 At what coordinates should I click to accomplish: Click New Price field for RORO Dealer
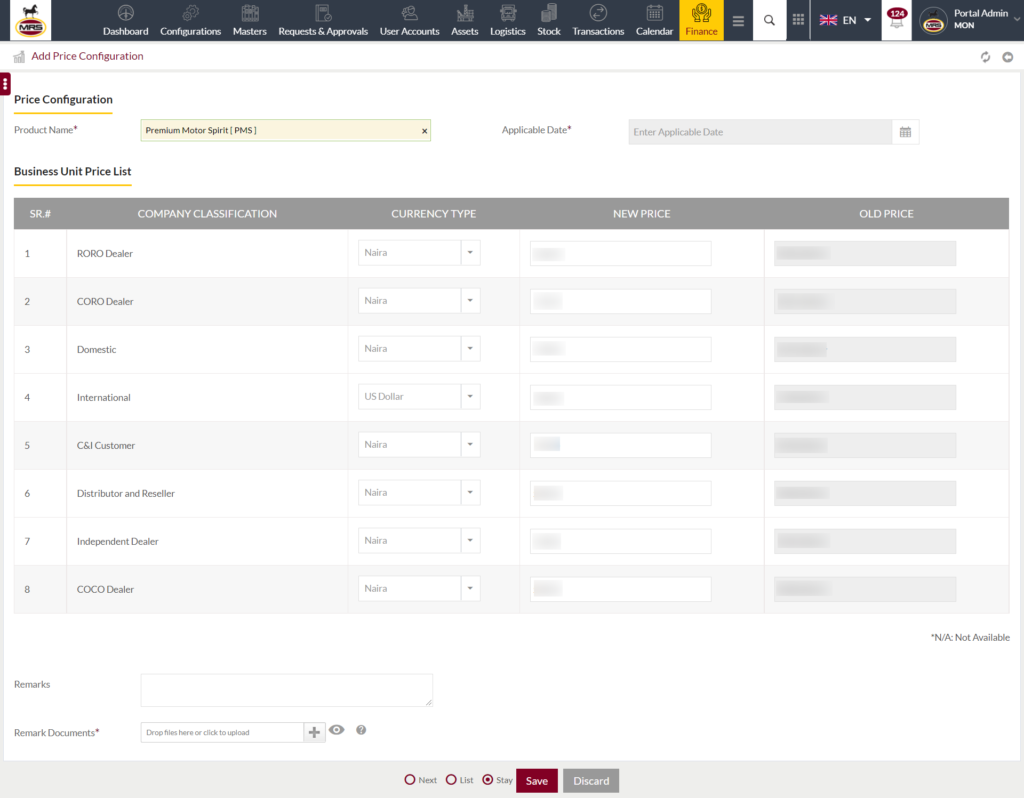point(620,253)
